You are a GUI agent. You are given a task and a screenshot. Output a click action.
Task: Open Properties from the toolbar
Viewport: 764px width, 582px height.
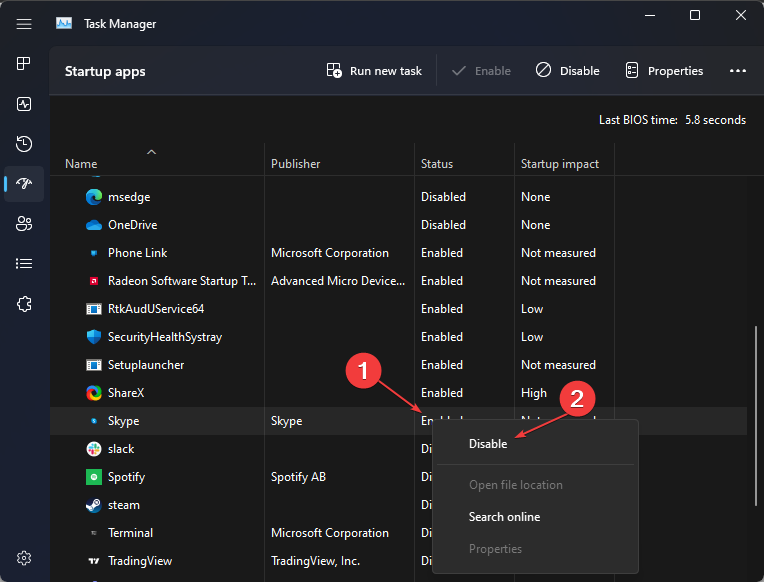click(664, 71)
